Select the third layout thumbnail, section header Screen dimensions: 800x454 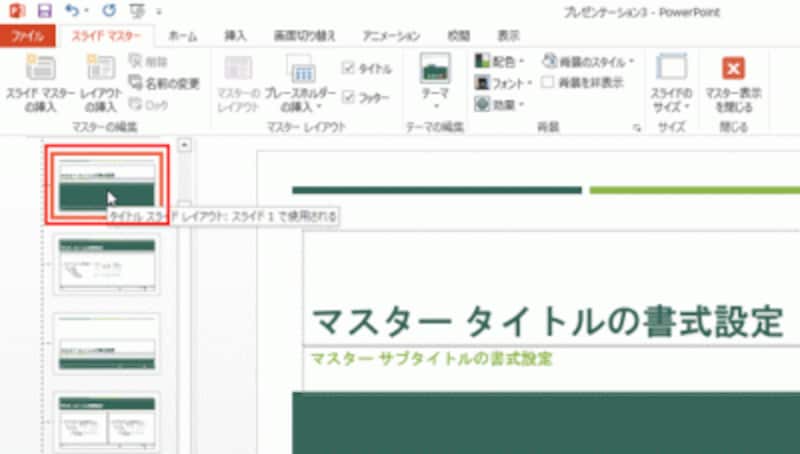click(x=107, y=343)
